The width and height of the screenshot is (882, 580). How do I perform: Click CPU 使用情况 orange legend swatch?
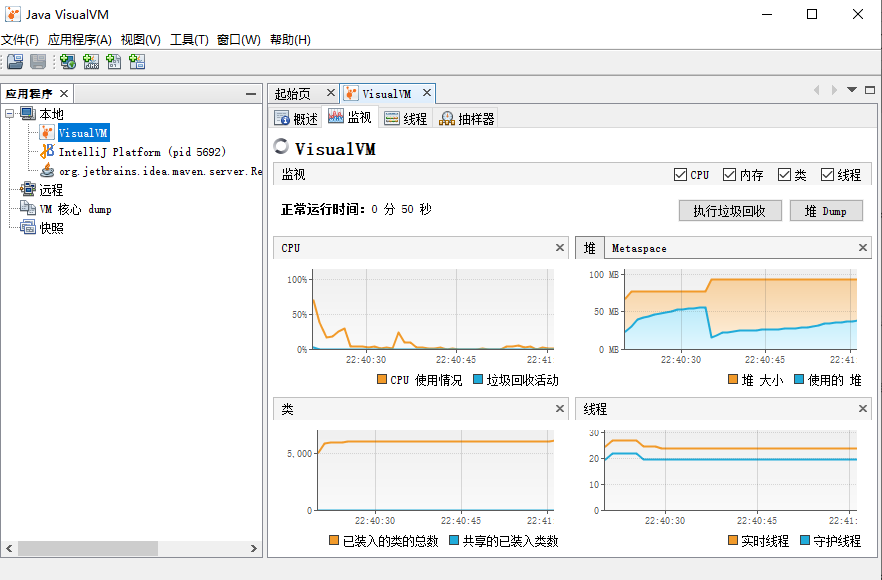click(x=382, y=379)
